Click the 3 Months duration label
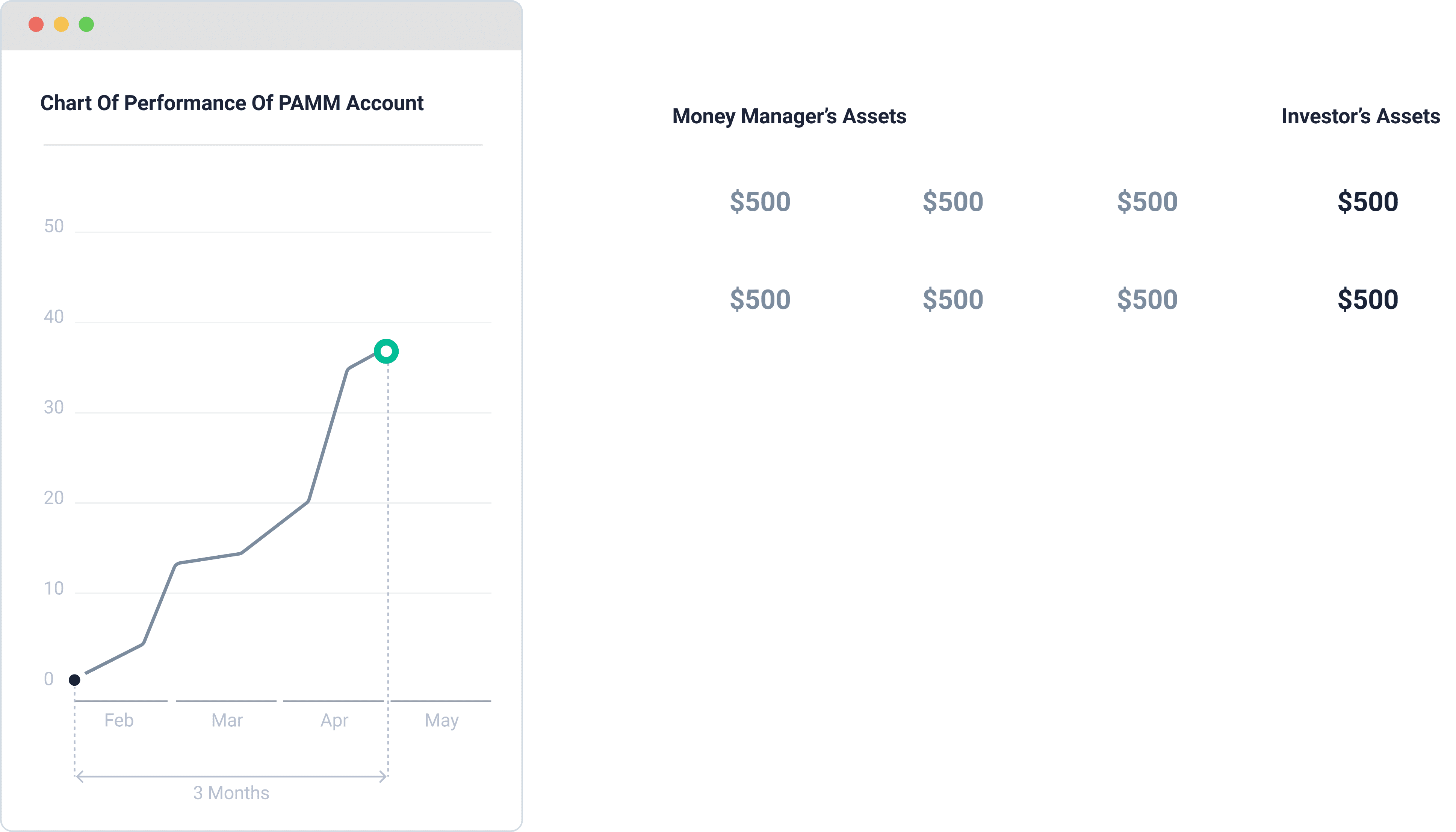This screenshot has height=832, width=1456. click(x=231, y=793)
